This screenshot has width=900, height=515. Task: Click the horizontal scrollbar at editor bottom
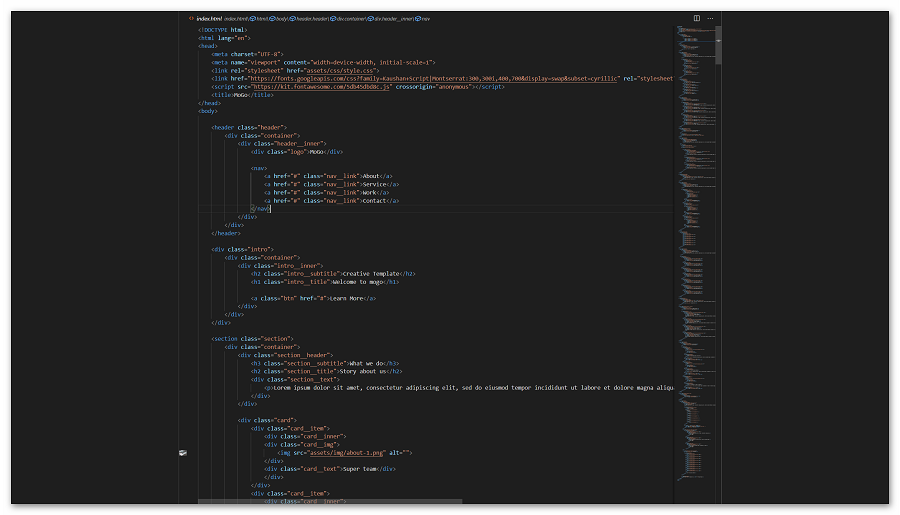pyautogui.click(x=330, y=501)
